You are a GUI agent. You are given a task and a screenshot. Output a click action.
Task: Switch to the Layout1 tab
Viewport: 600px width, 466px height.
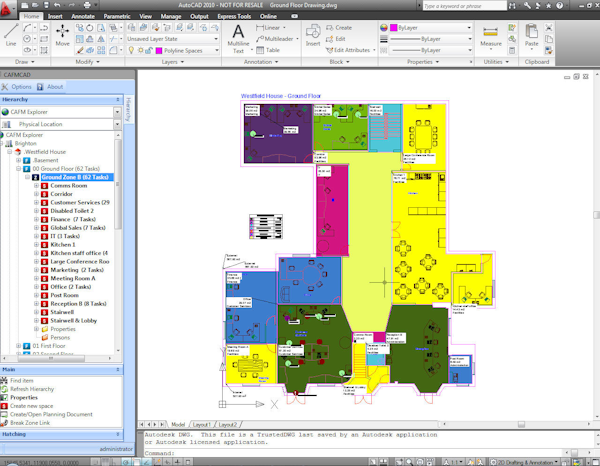202,424
